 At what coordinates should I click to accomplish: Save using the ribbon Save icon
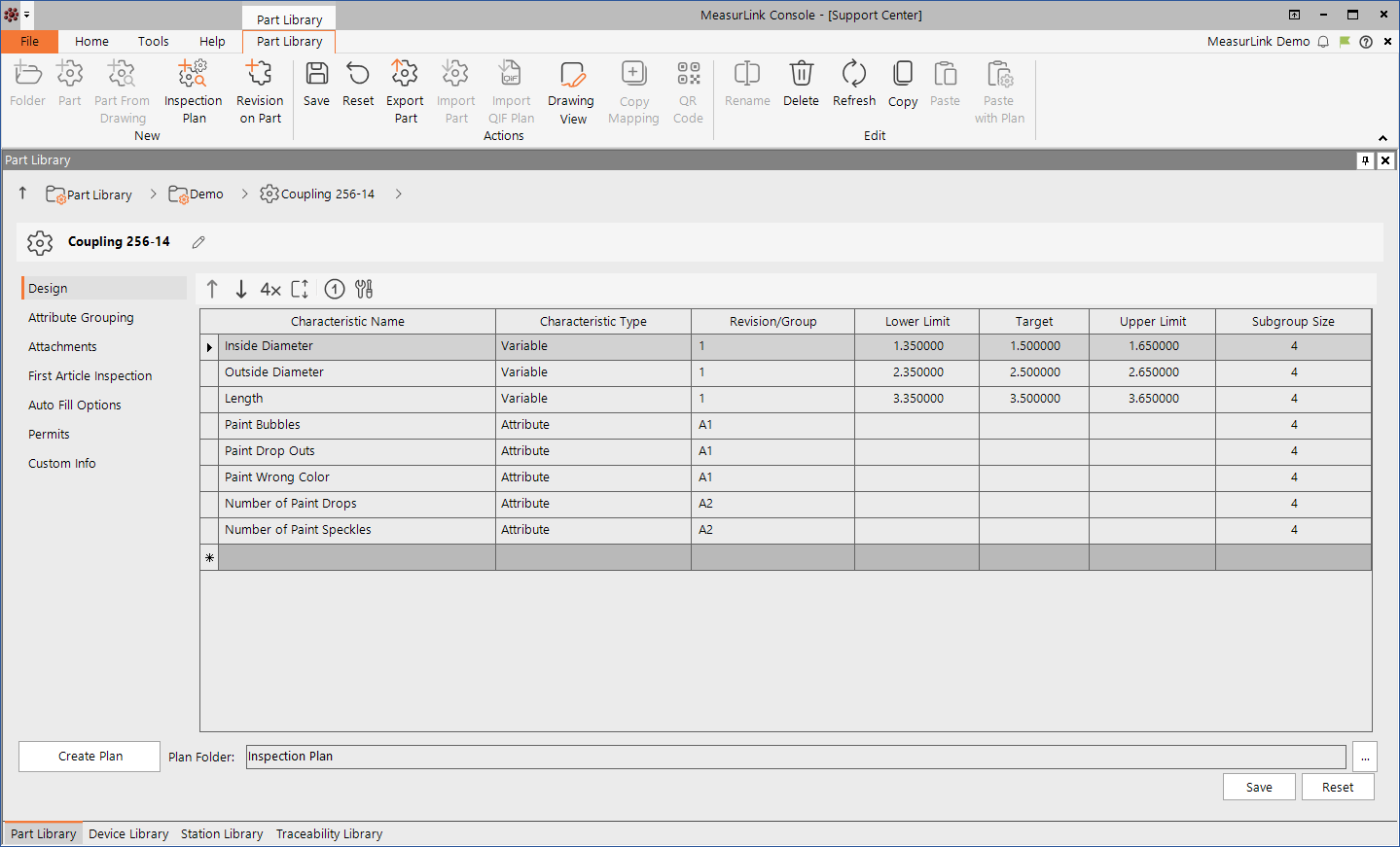point(316,74)
